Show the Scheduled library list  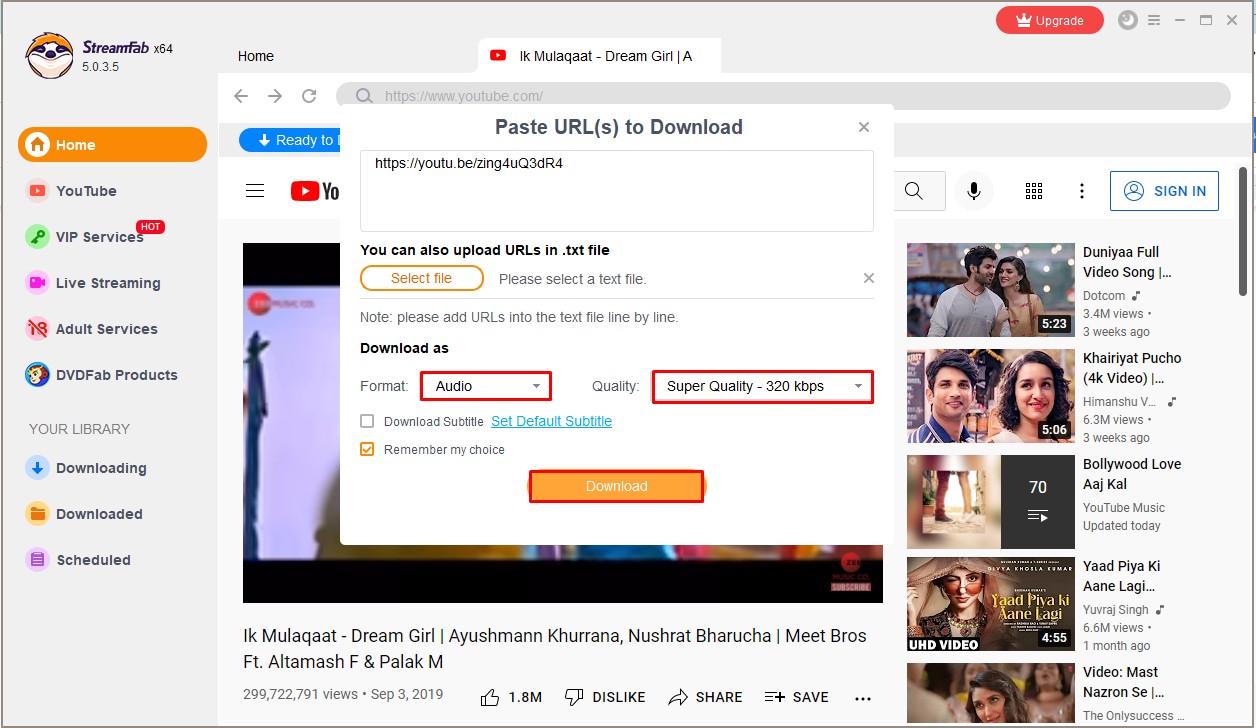(x=78, y=560)
